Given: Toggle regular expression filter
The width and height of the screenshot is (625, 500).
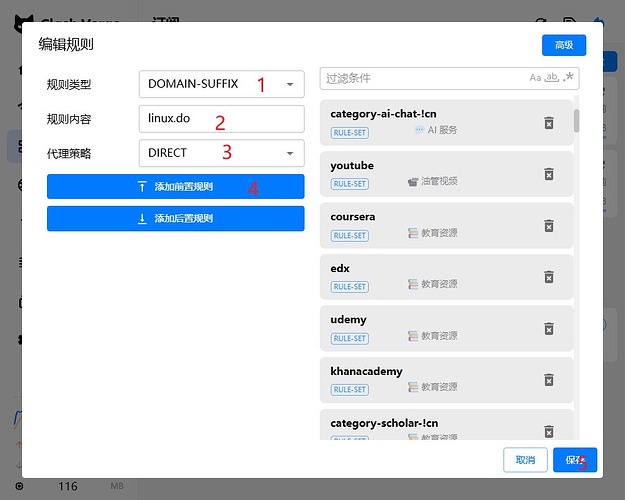Looking at the screenshot, I should tap(568, 77).
